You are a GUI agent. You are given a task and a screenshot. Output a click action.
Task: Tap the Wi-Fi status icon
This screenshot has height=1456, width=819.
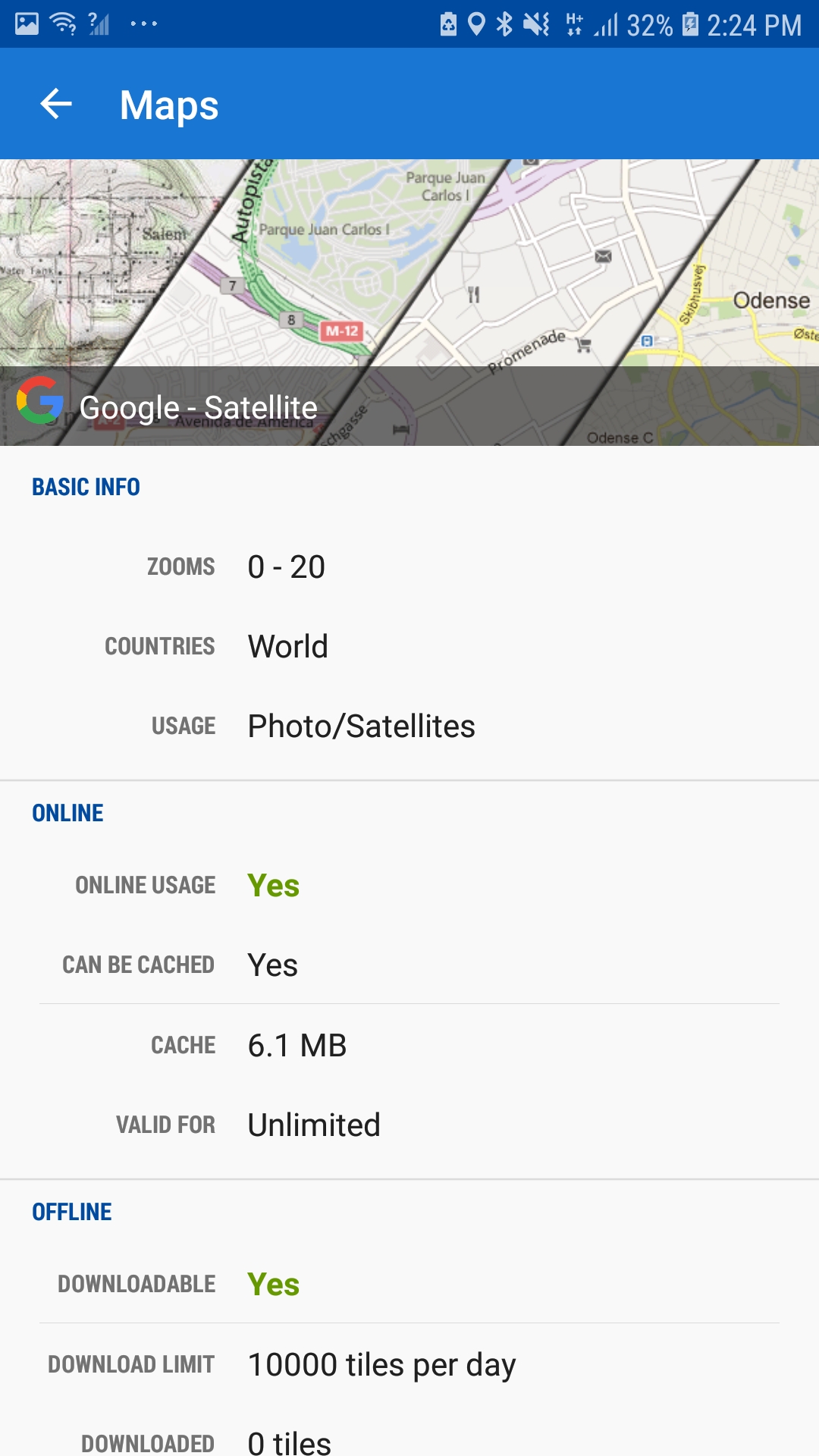point(63,24)
